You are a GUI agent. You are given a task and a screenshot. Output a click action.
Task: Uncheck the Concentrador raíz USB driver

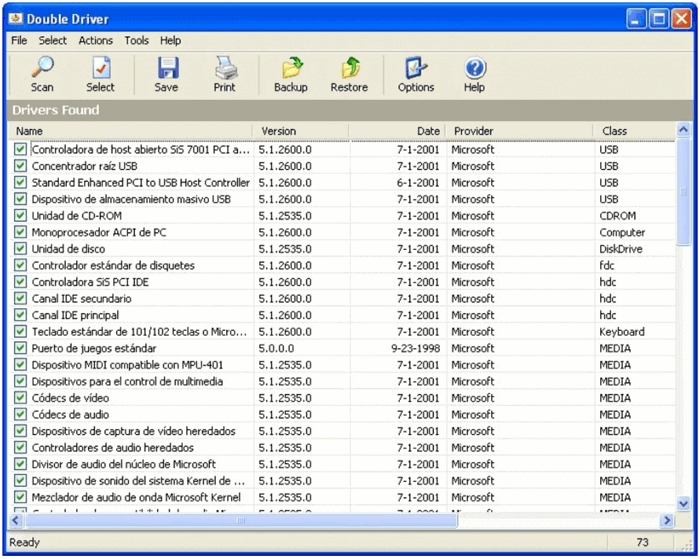(x=20, y=166)
